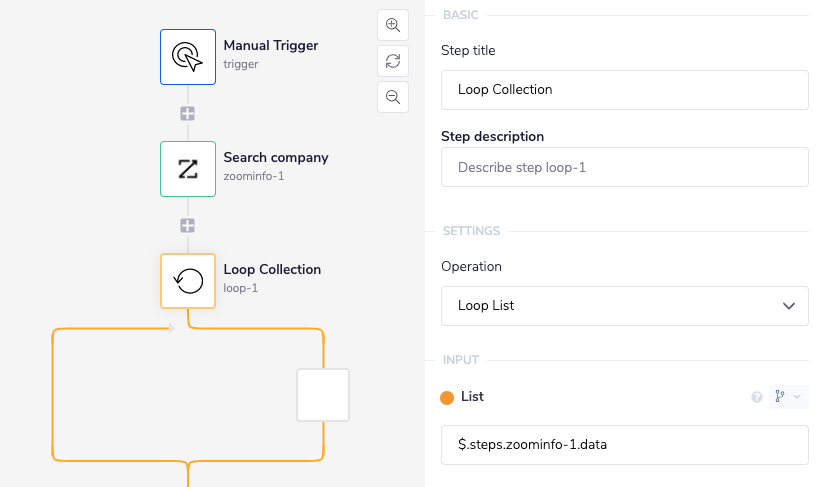
Task: Click the empty placeholder box inside loop
Action: point(323,395)
